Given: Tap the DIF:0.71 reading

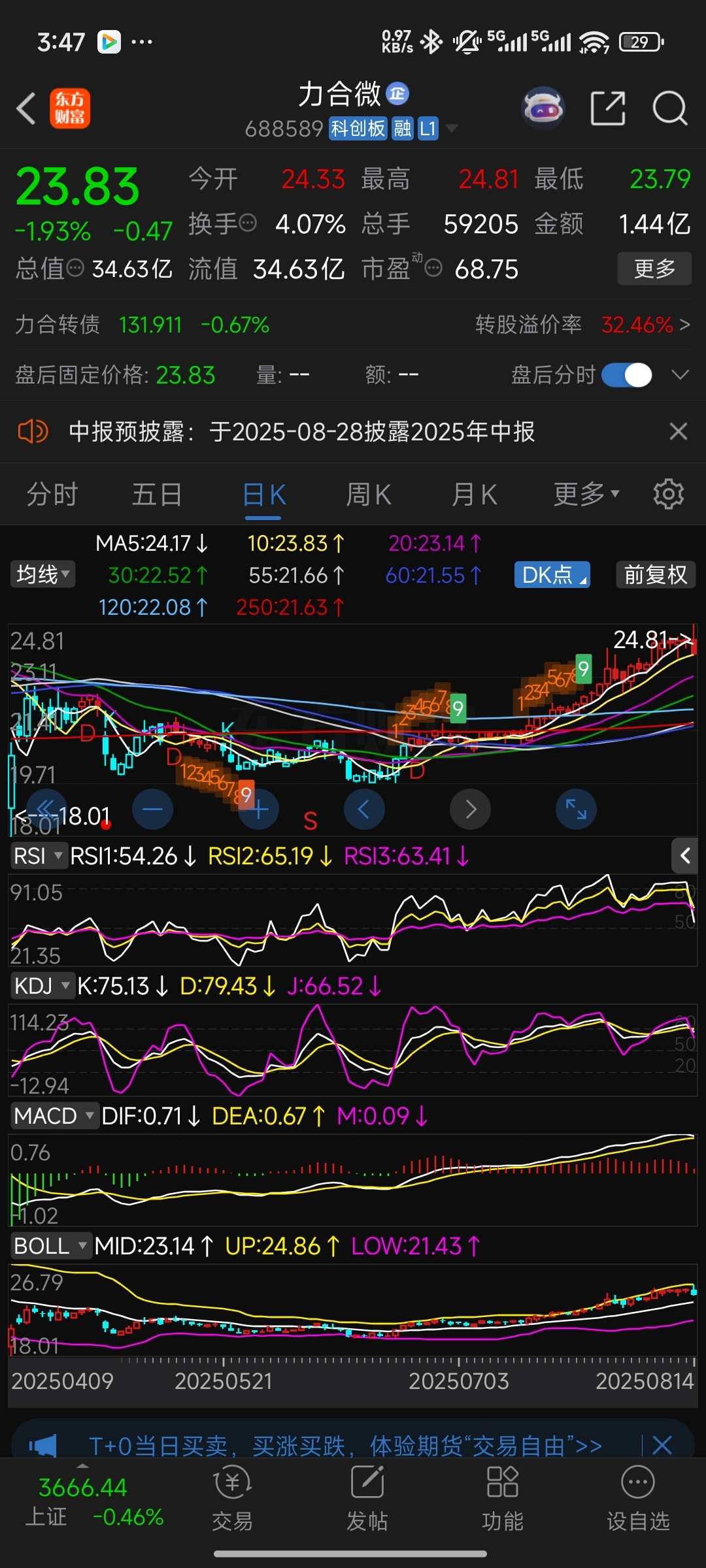Looking at the screenshot, I should coord(151,1116).
